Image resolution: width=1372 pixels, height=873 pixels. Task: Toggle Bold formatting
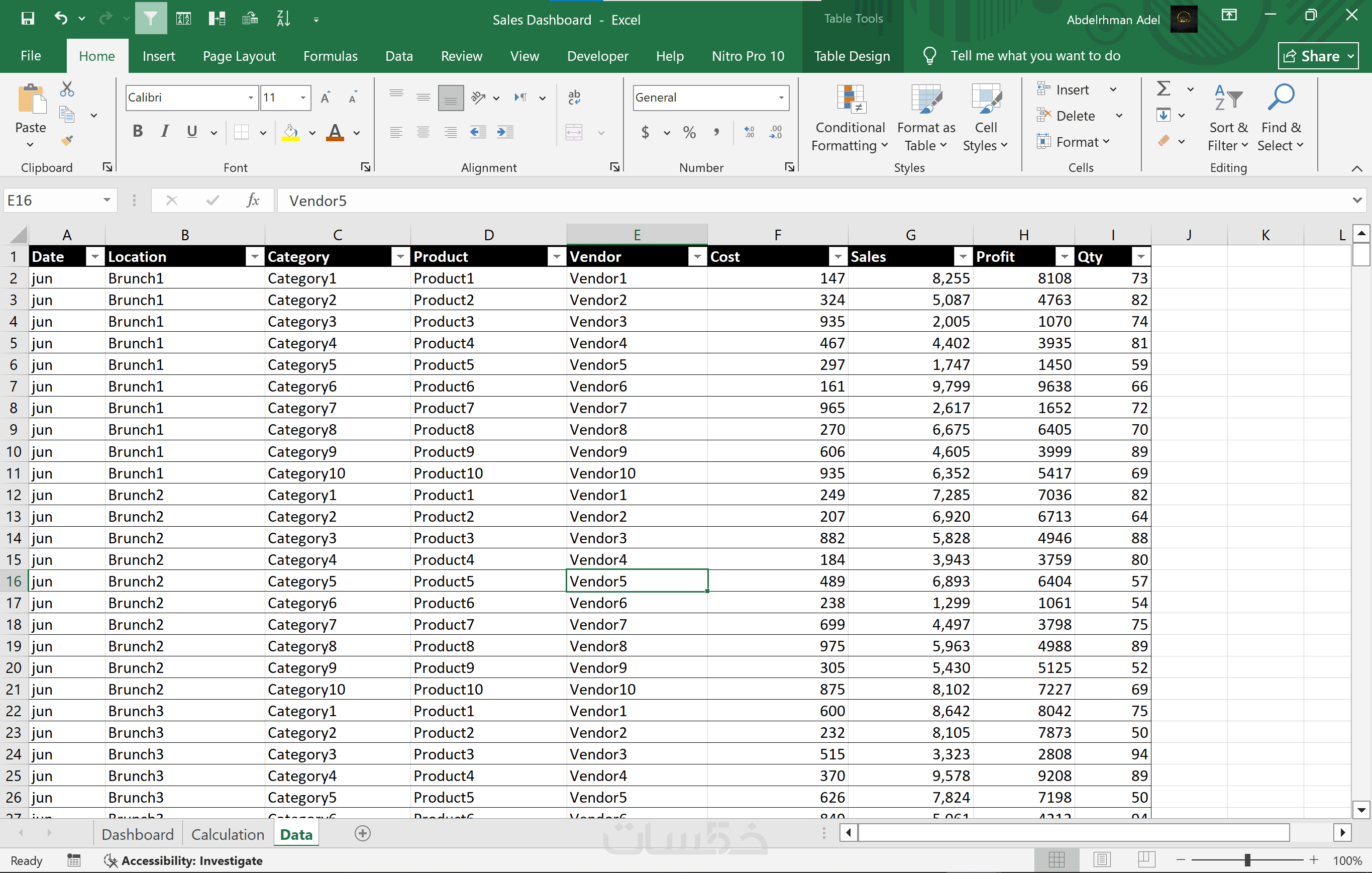tap(137, 132)
